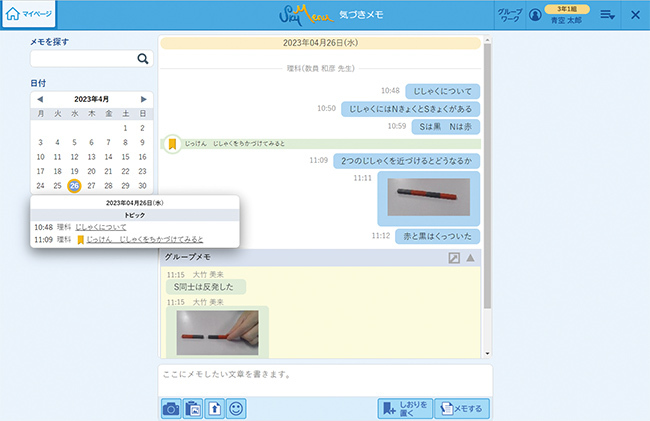650x421 pixels.
Task: Select memo Sは黒 Nは赤
Action: (446, 127)
